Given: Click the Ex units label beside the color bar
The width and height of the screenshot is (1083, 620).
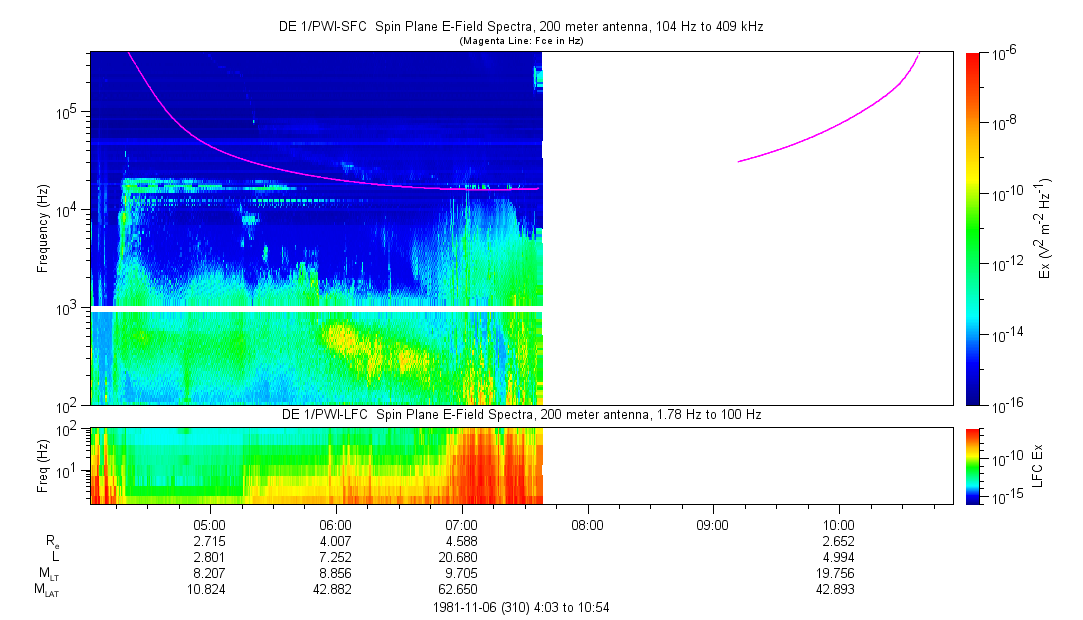Looking at the screenshot, I should tap(1045, 228).
